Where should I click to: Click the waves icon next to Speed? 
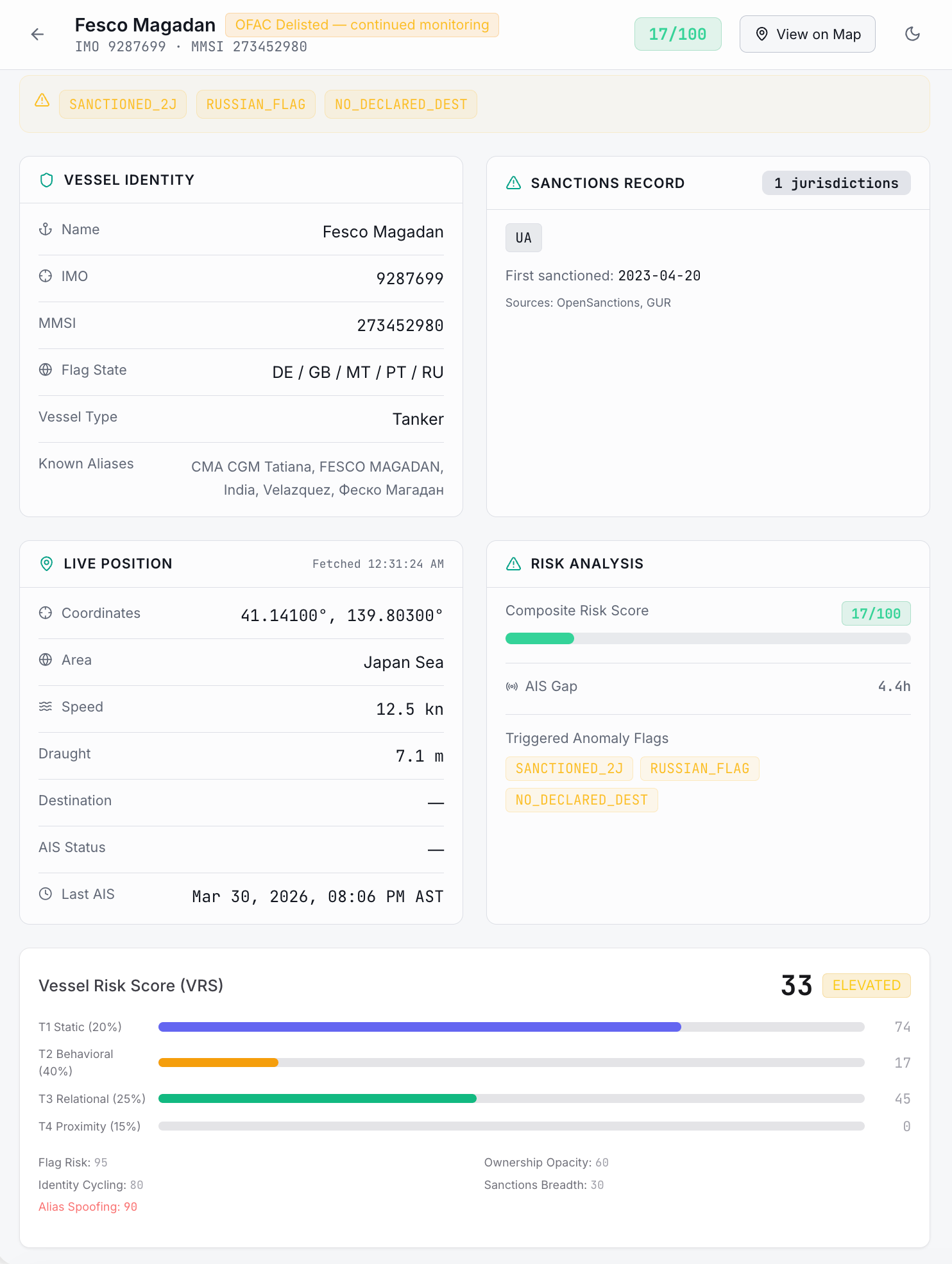tap(46, 706)
